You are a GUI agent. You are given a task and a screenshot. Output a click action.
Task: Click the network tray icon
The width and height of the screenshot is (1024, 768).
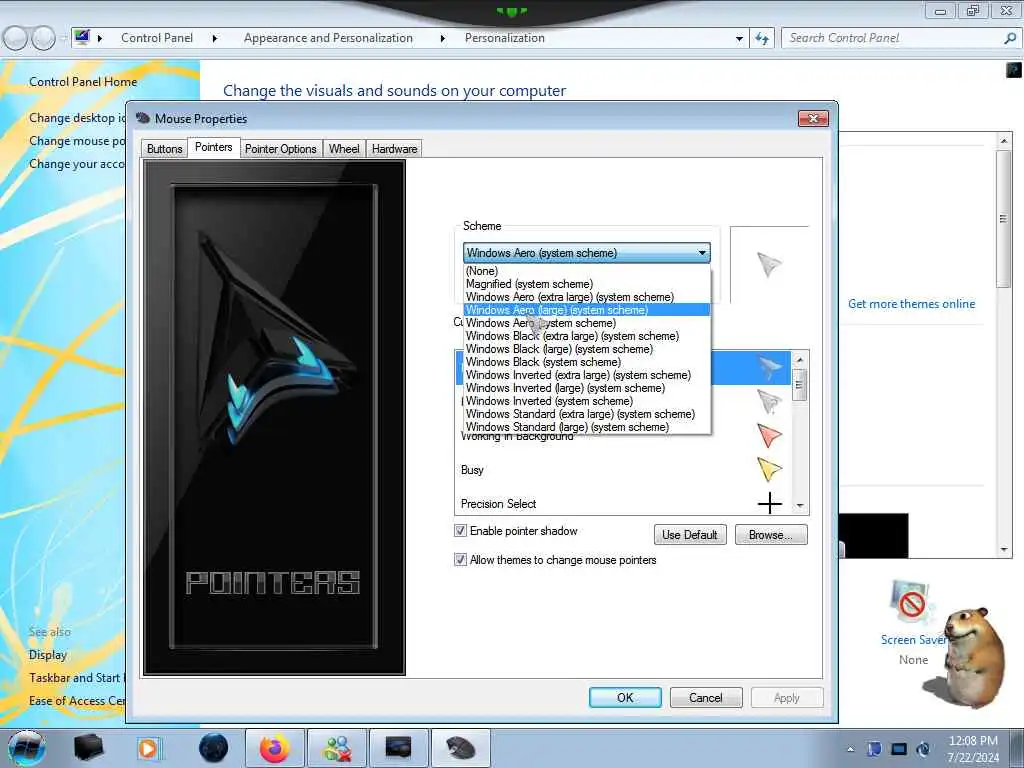pos(899,749)
